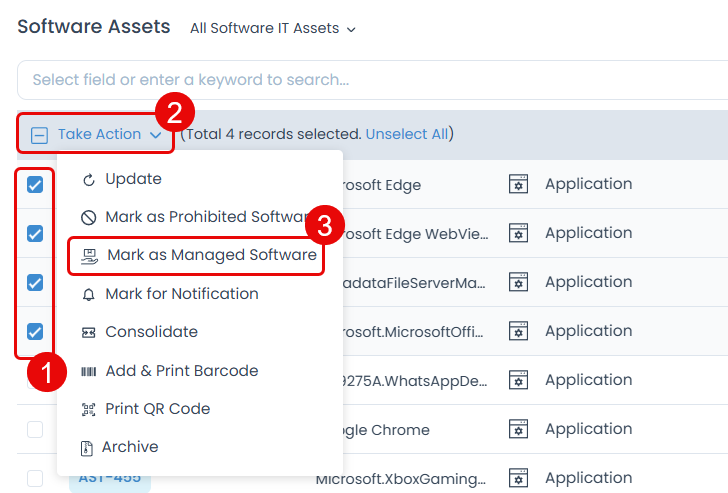Select Mark as Prohibited Software

(200, 217)
